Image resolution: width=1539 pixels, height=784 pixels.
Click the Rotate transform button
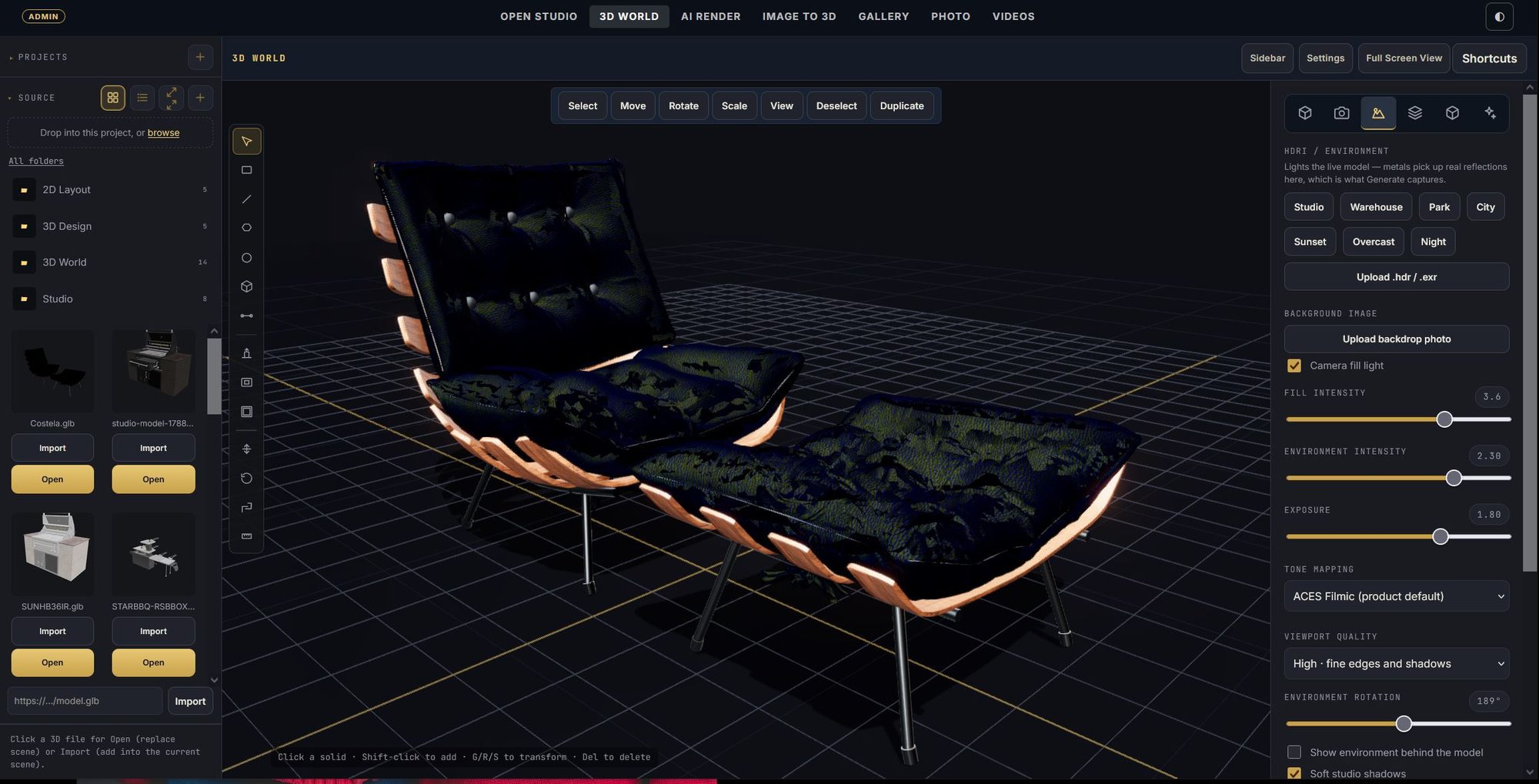(x=683, y=105)
